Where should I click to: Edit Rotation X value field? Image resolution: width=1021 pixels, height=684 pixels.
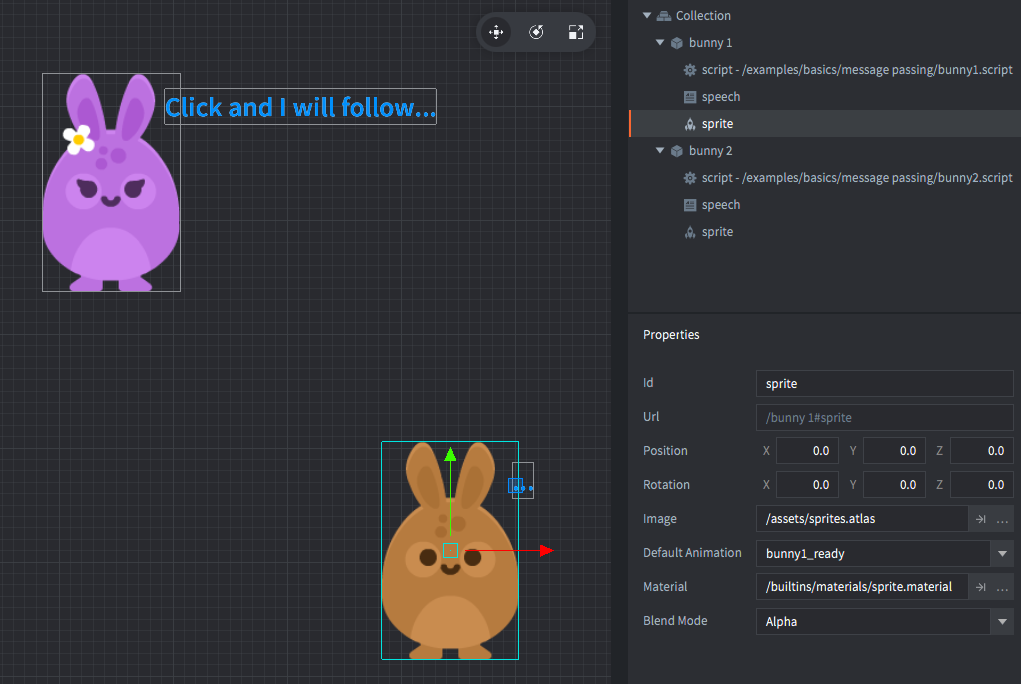pyautogui.click(x=807, y=485)
